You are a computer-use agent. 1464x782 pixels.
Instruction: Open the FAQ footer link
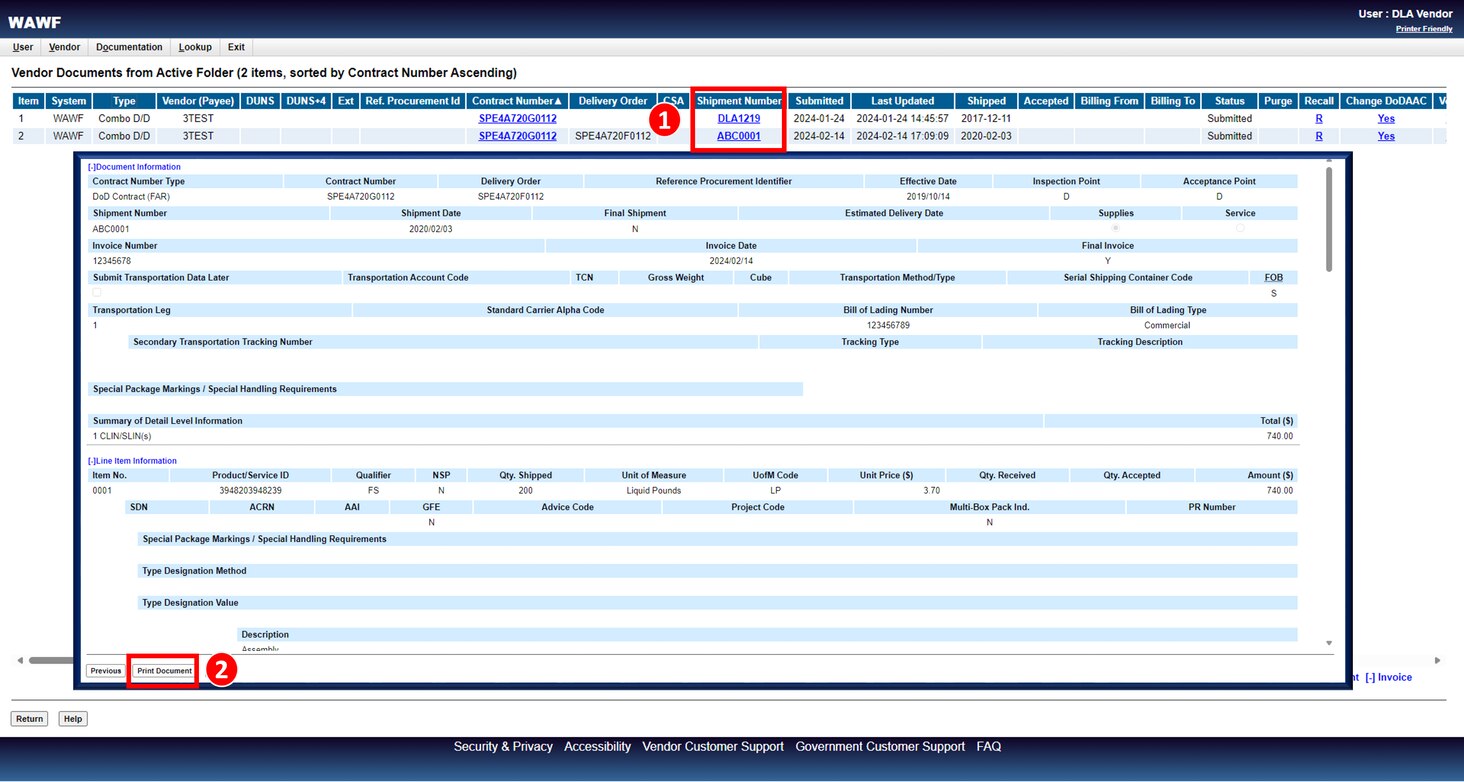click(x=988, y=746)
